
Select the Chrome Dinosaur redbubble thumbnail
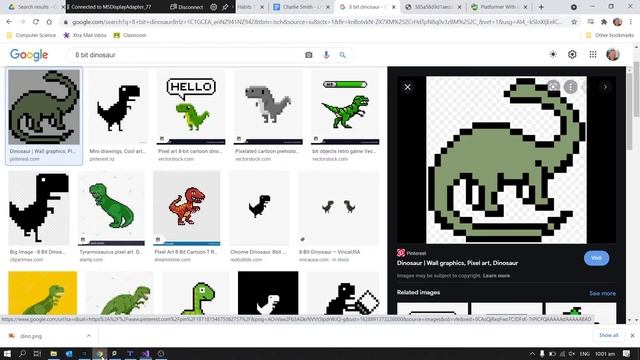pos(259,208)
